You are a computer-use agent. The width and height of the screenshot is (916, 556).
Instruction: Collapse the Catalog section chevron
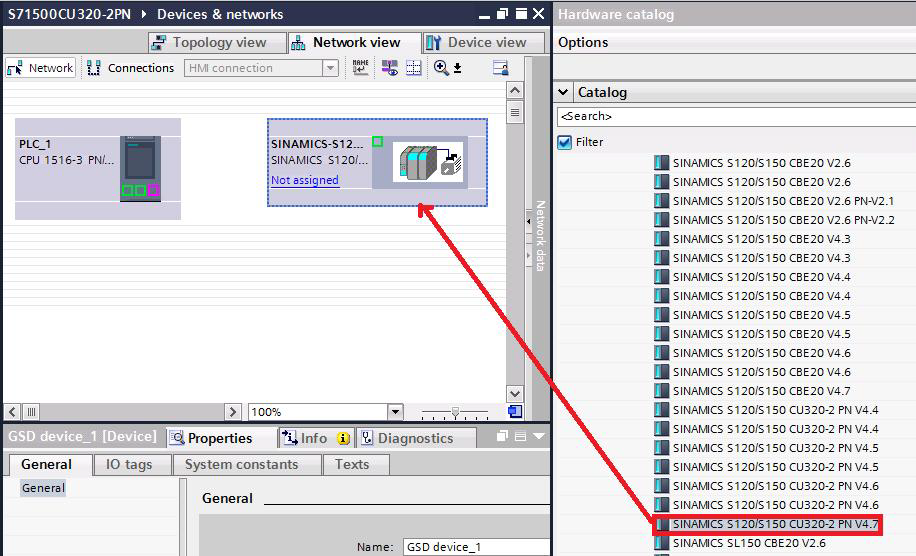click(x=563, y=92)
